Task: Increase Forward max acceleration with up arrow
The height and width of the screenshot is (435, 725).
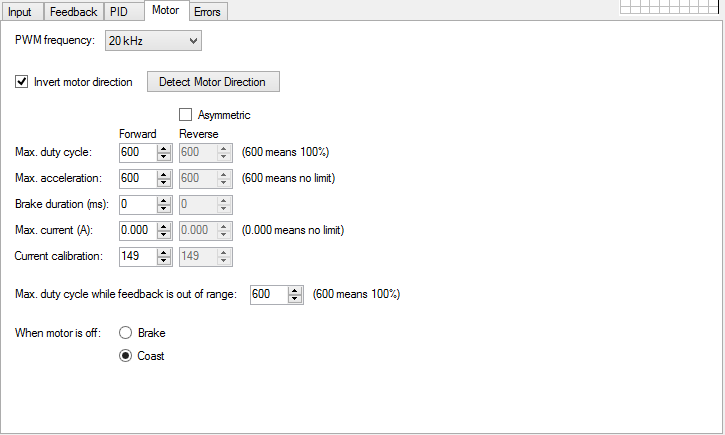Action: (164, 174)
